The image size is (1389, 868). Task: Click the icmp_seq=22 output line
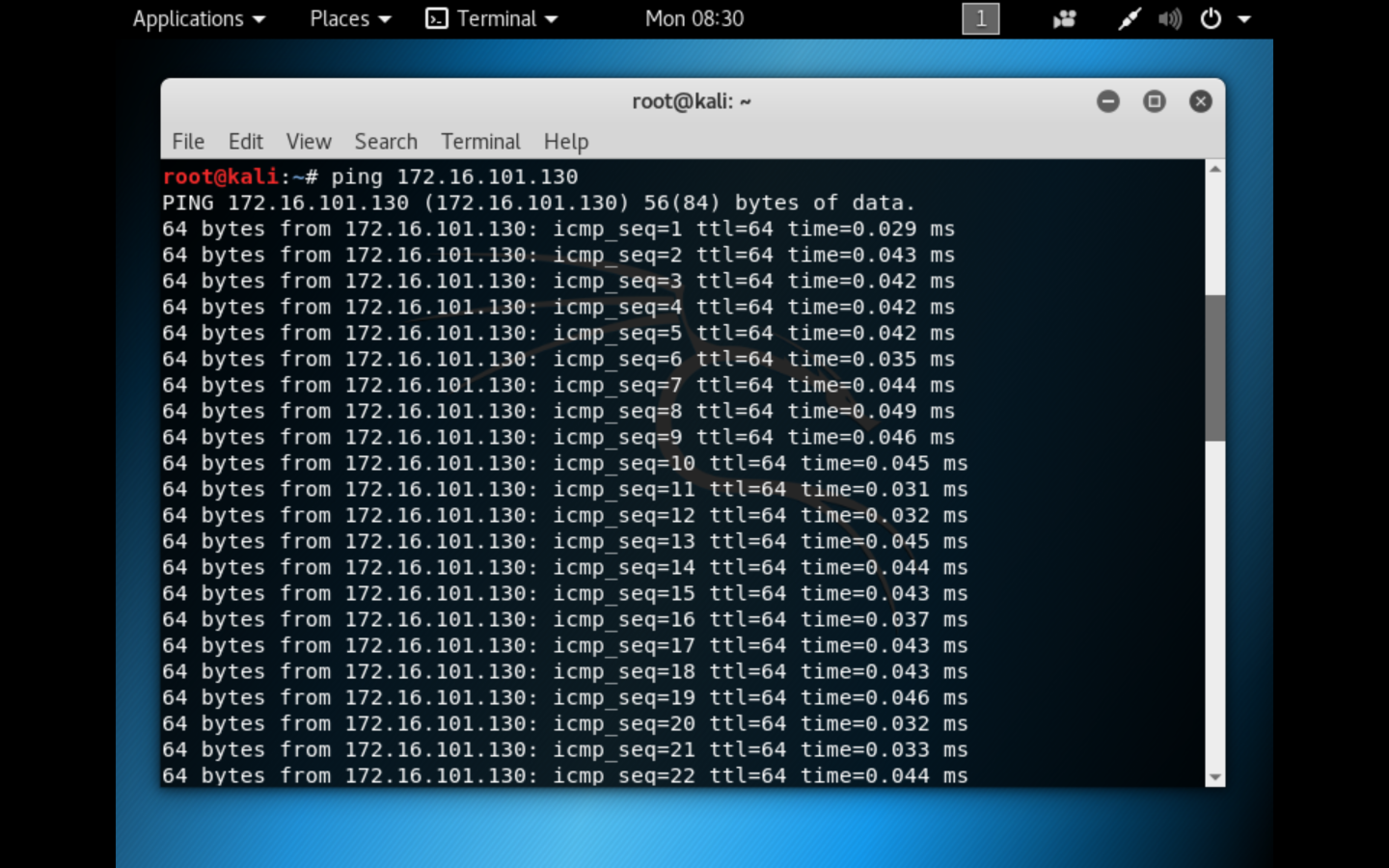[565, 775]
